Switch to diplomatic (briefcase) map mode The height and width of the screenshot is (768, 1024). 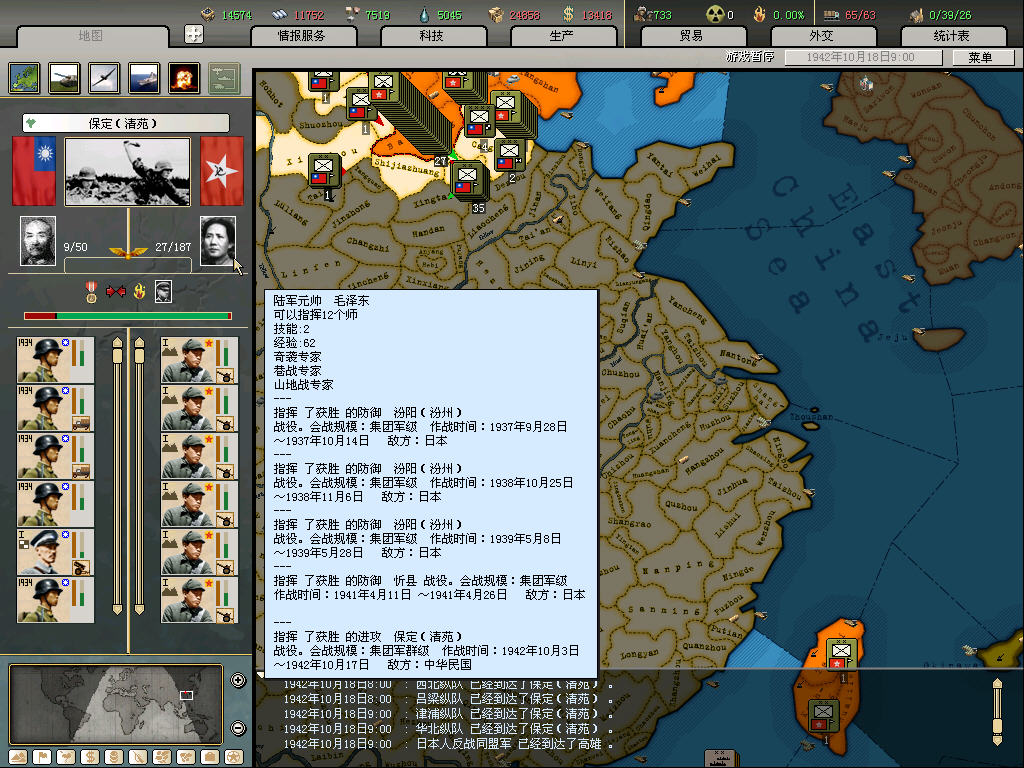210,757
